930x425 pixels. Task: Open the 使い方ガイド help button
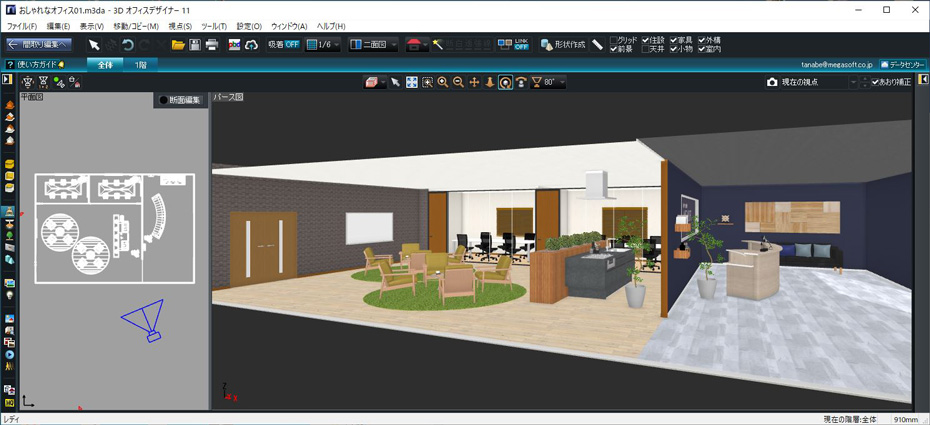pyautogui.click(x=35, y=65)
